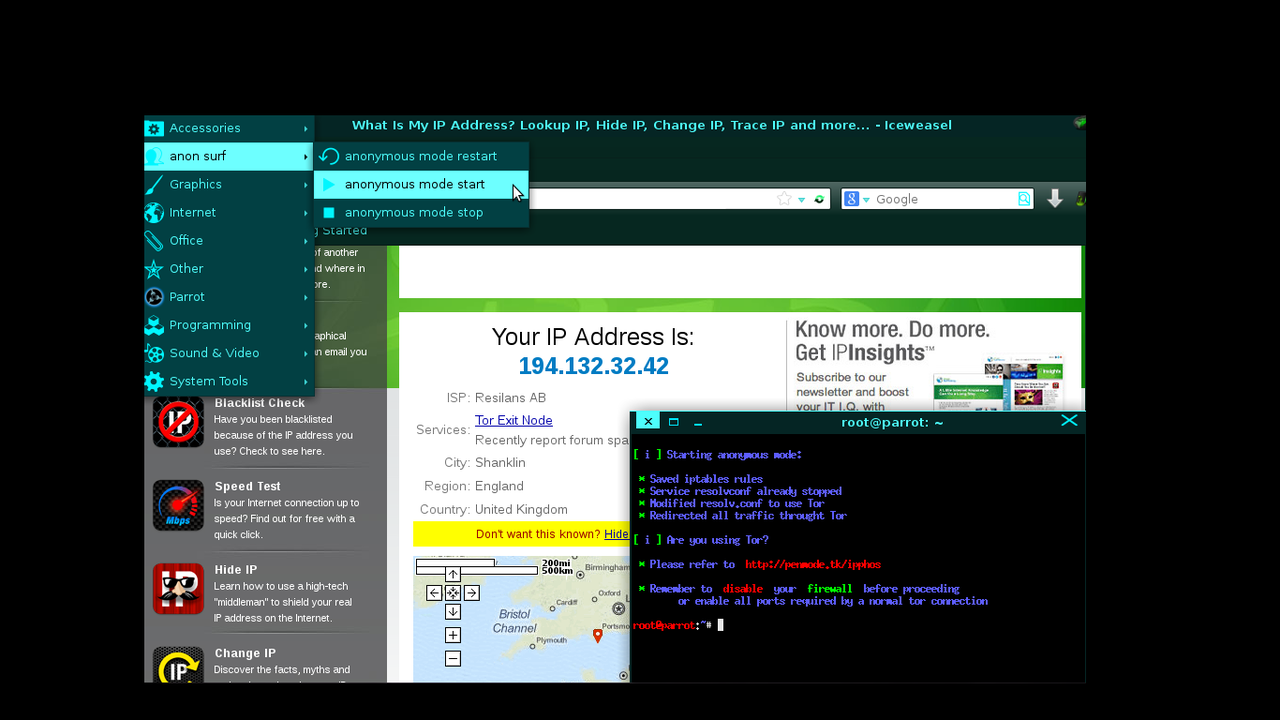Open the Accessories menu category

click(x=229, y=128)
